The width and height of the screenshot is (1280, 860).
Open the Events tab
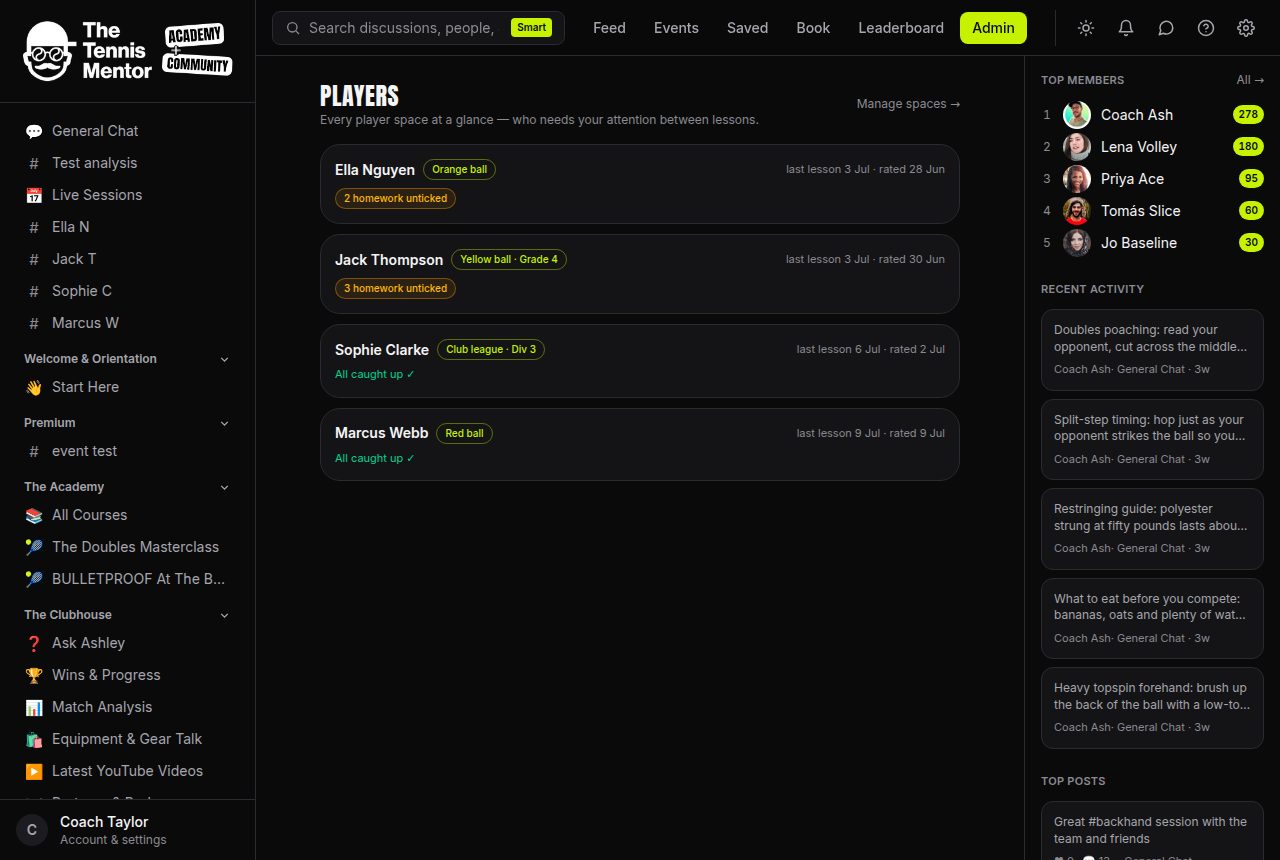pyautogui.click(x=676, y=28)
